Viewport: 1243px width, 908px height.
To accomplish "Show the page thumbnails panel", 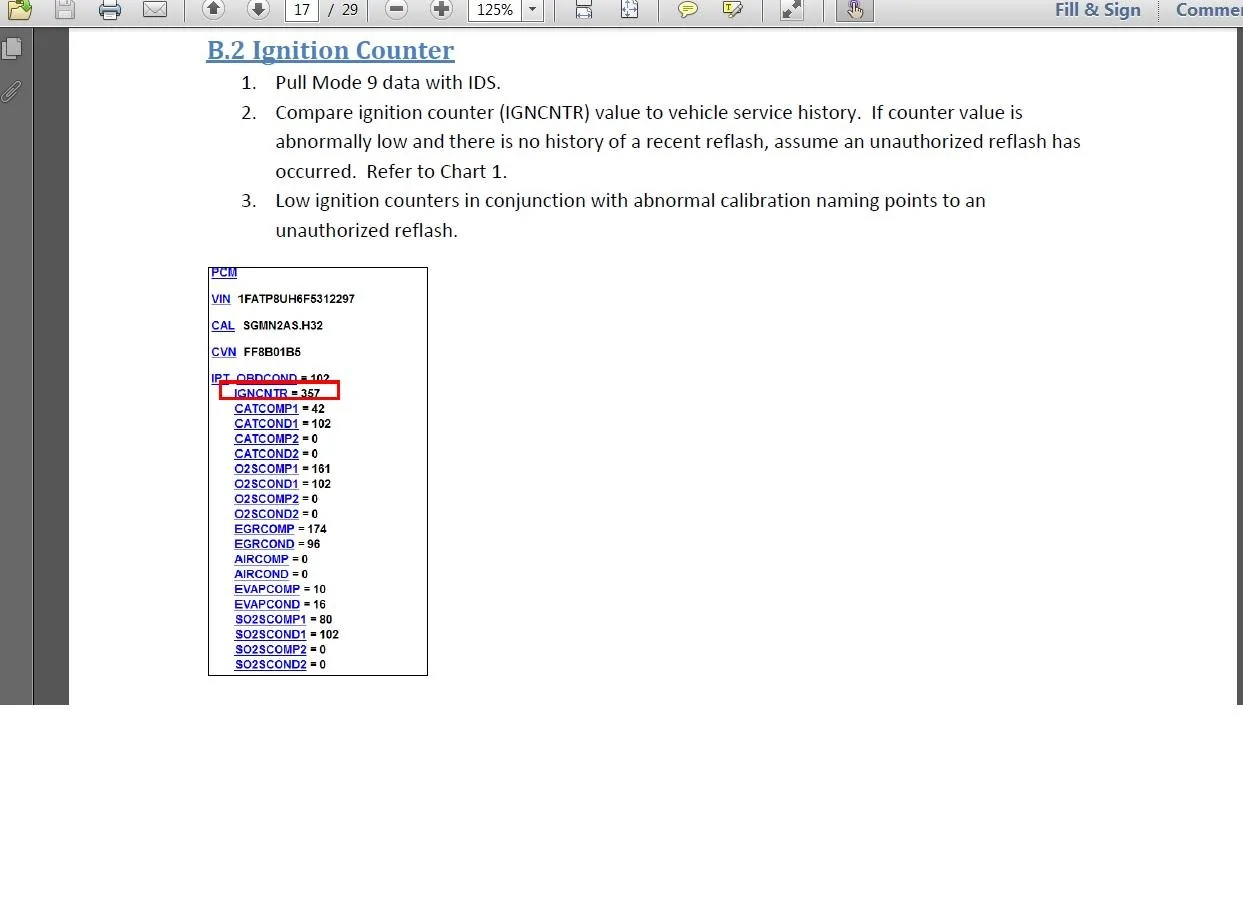I will pos(12,48).
